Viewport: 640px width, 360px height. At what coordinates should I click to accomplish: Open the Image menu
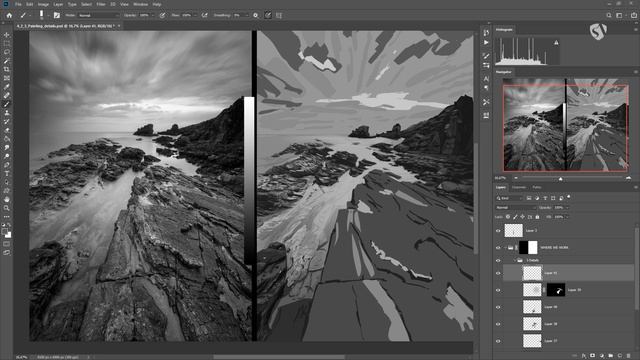(43, 4)
